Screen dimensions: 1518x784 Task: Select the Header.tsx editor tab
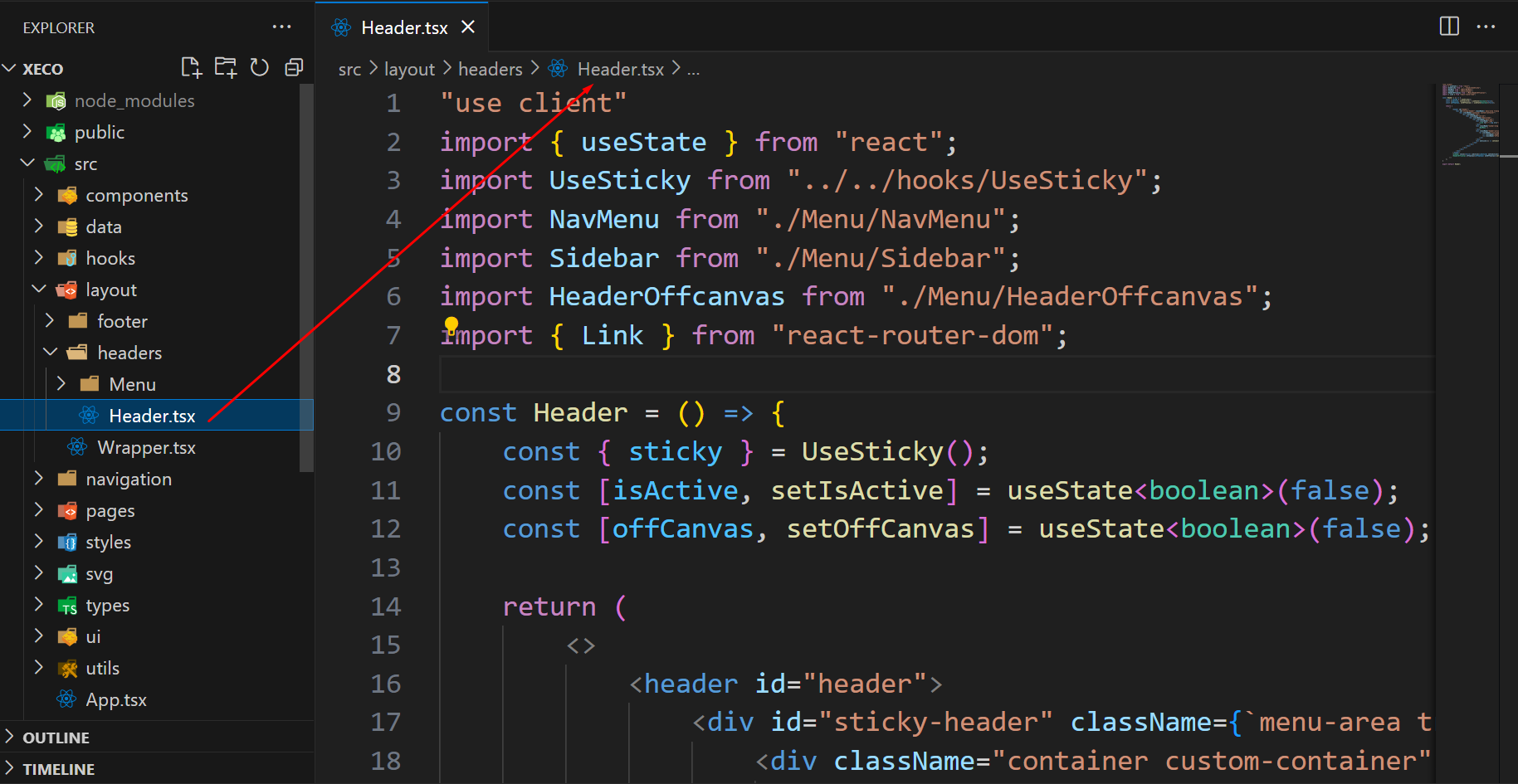click(402, 27)
